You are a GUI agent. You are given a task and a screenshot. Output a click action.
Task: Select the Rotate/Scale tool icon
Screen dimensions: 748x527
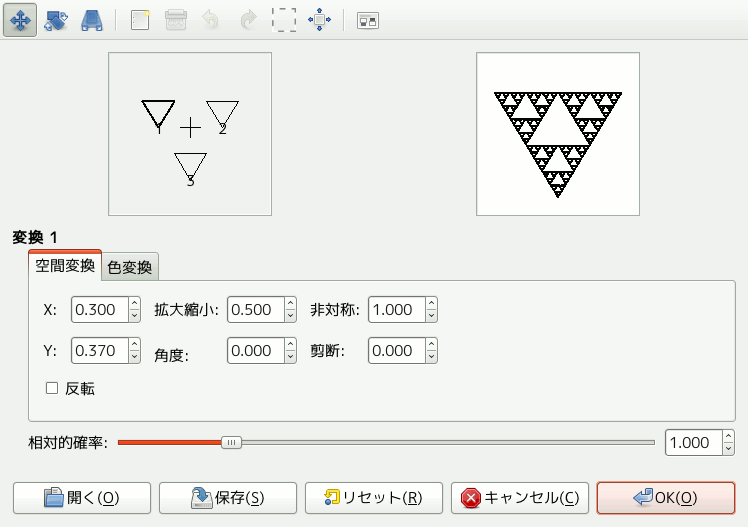55,20
